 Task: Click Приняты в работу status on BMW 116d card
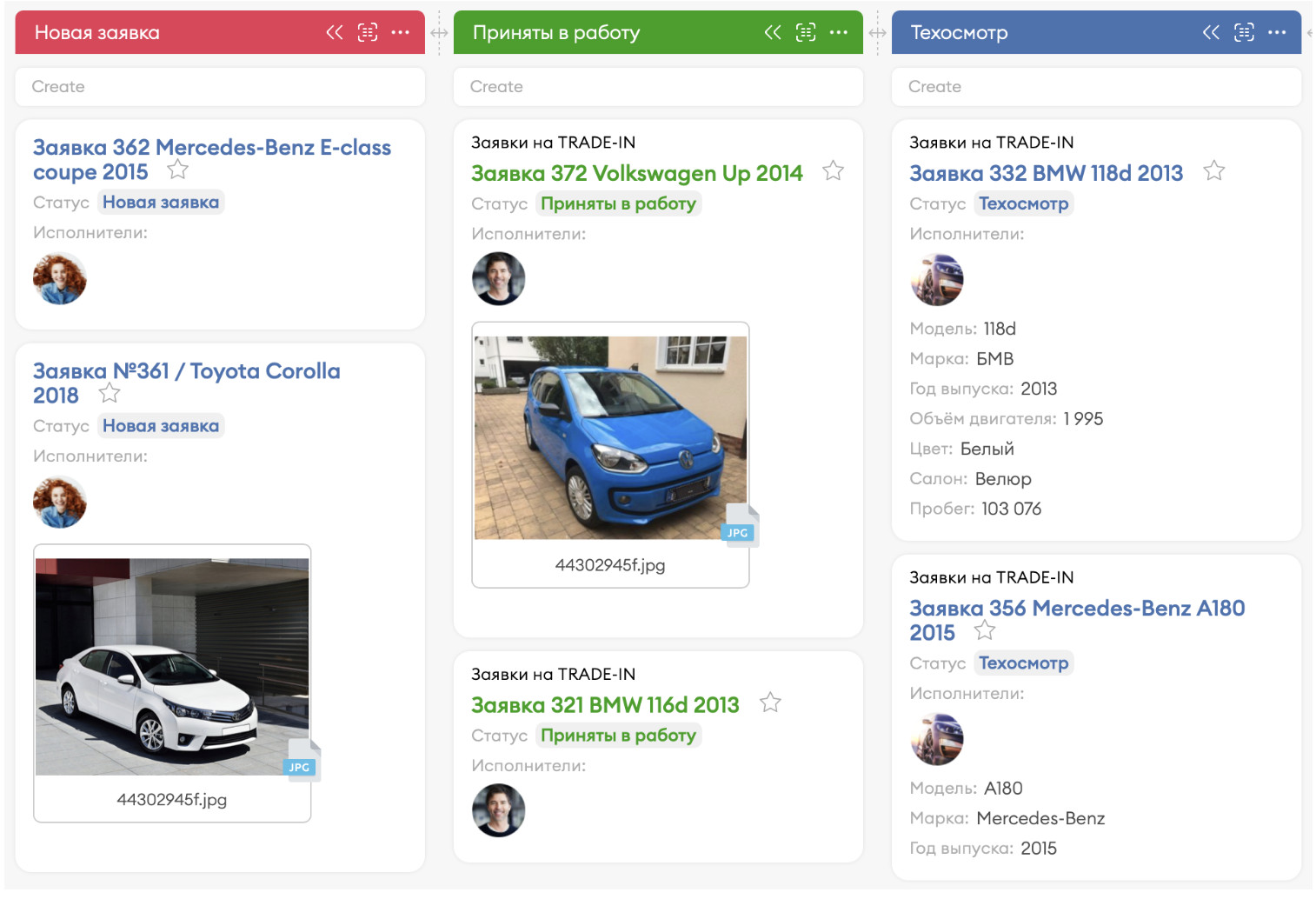(x=619, y=736)
